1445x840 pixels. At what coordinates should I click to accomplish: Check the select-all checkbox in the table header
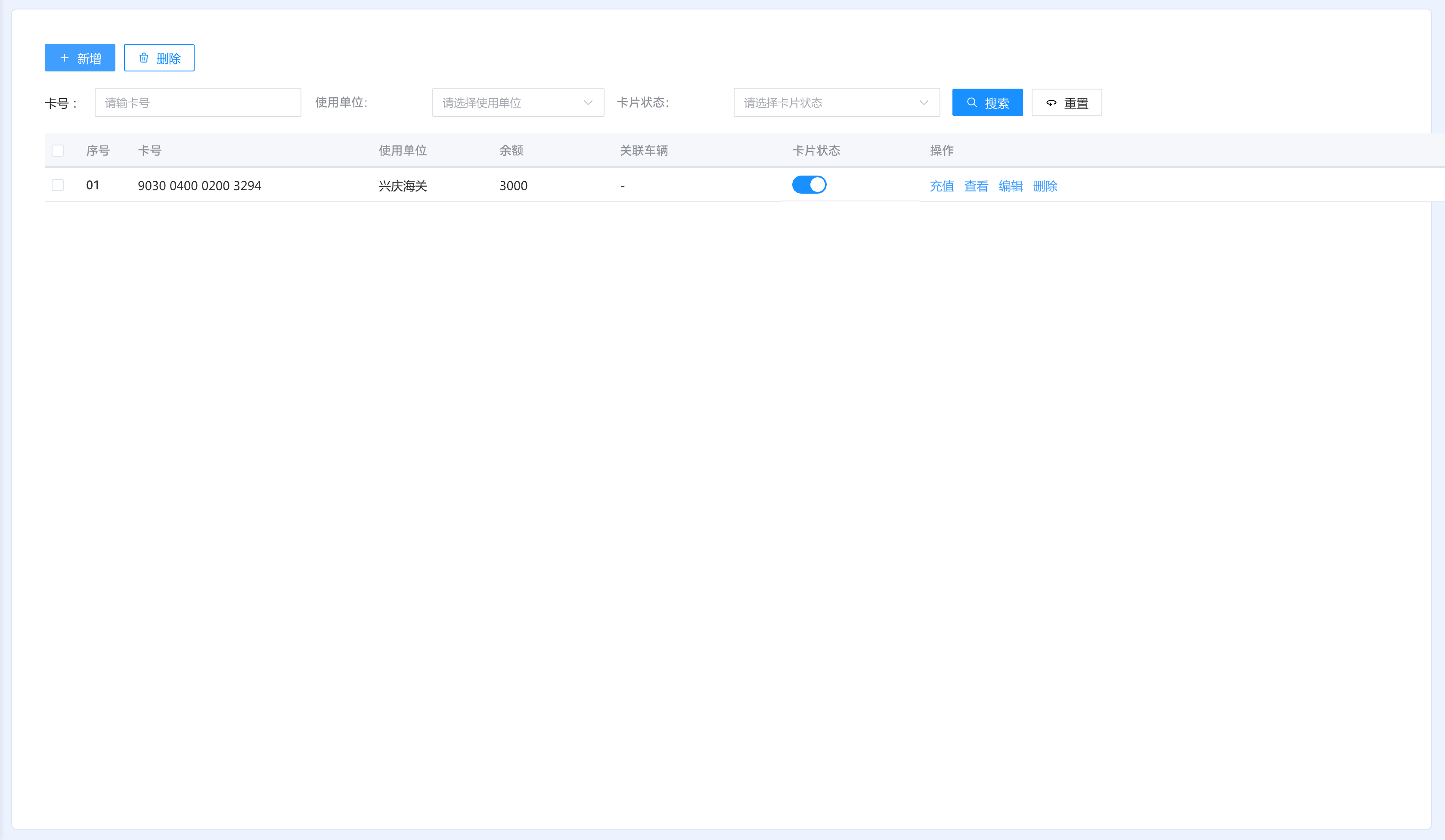coord(57,151)
